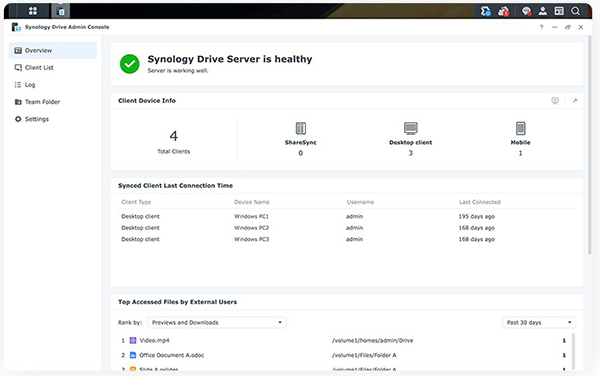Click the Video.mp4 file icon
The image size is (600, 376).
click(x=133, y=340)
